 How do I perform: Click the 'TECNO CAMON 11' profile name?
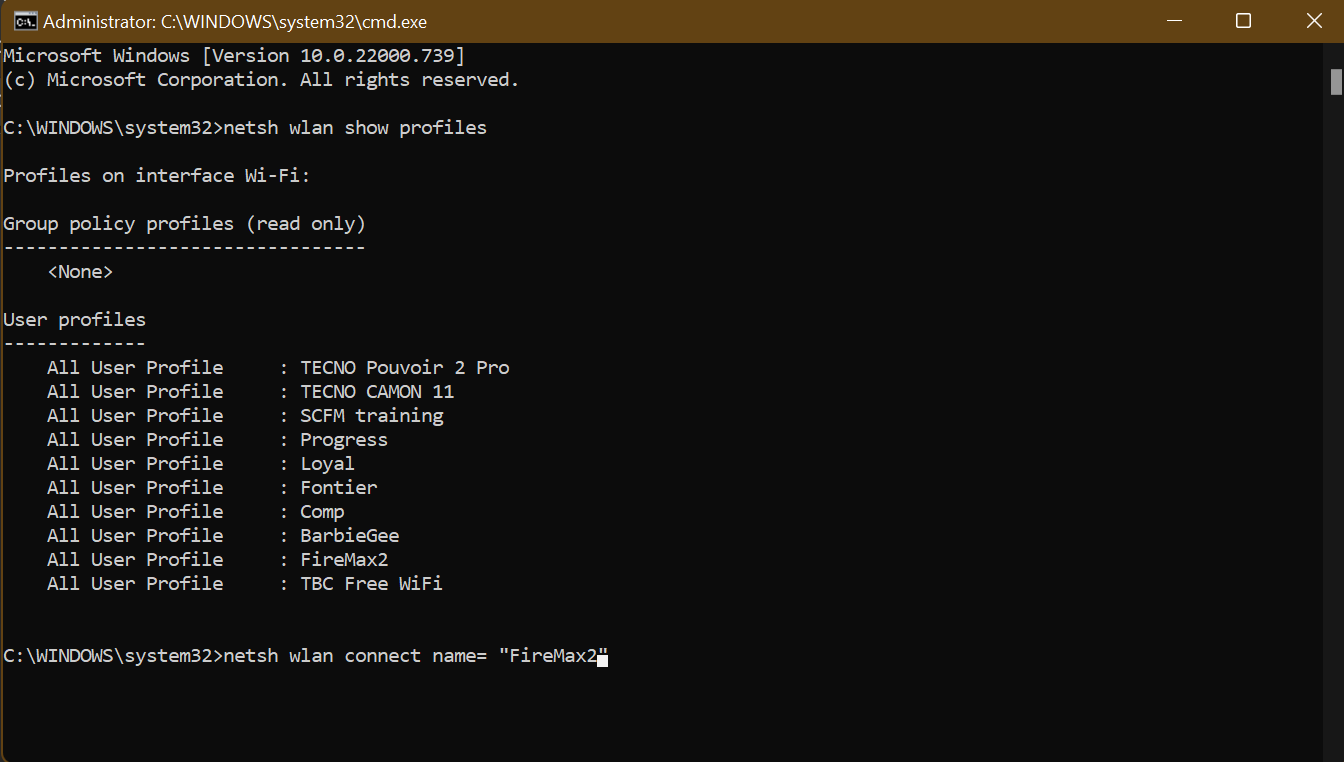pyautogui.click(x=377, y=392)
